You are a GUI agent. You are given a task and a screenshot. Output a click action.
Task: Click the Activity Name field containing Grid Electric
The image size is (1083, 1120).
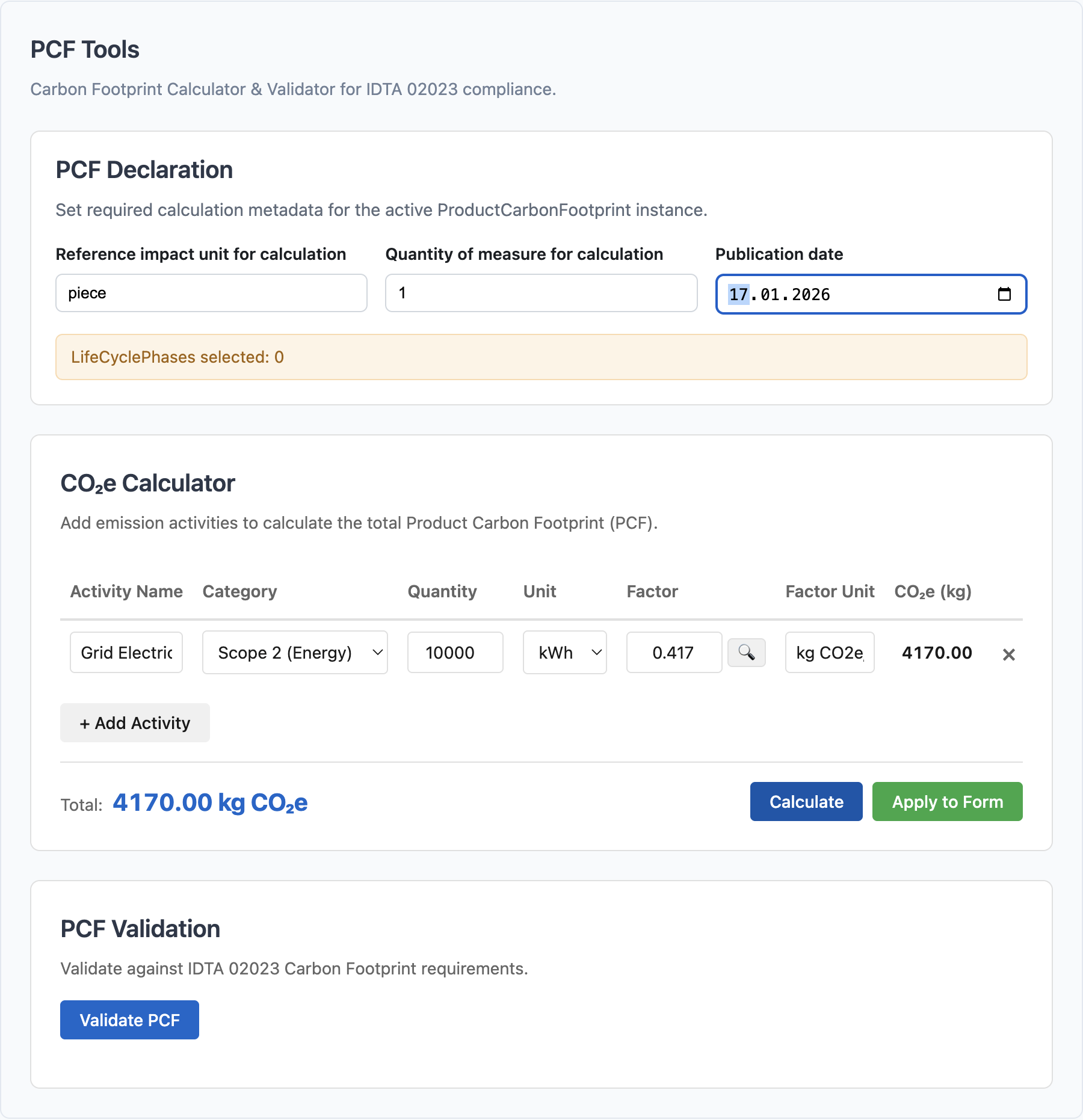coord(126,653)
